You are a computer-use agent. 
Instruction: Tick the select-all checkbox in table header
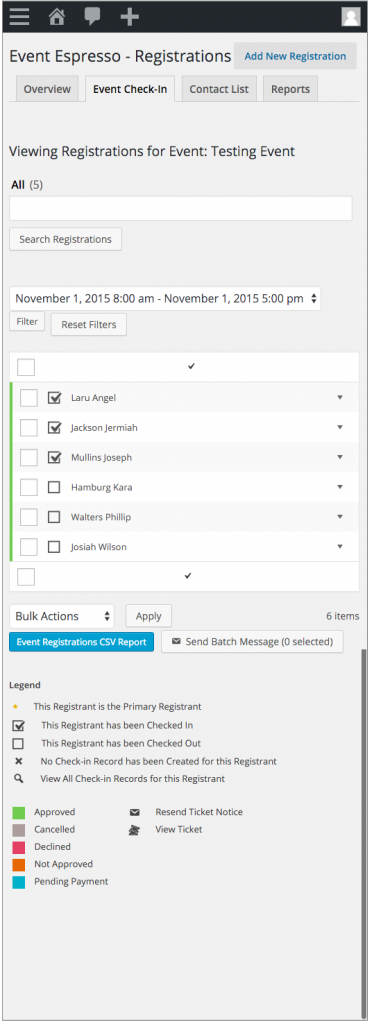[26, 367]
